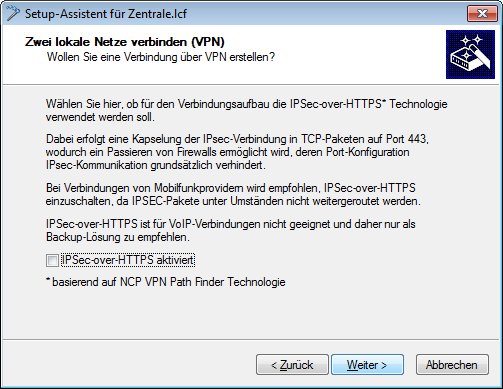Click subtitle 'Wollen Sie eine Verbindung über VPN erstellen?'

click(x=161, y=57)
